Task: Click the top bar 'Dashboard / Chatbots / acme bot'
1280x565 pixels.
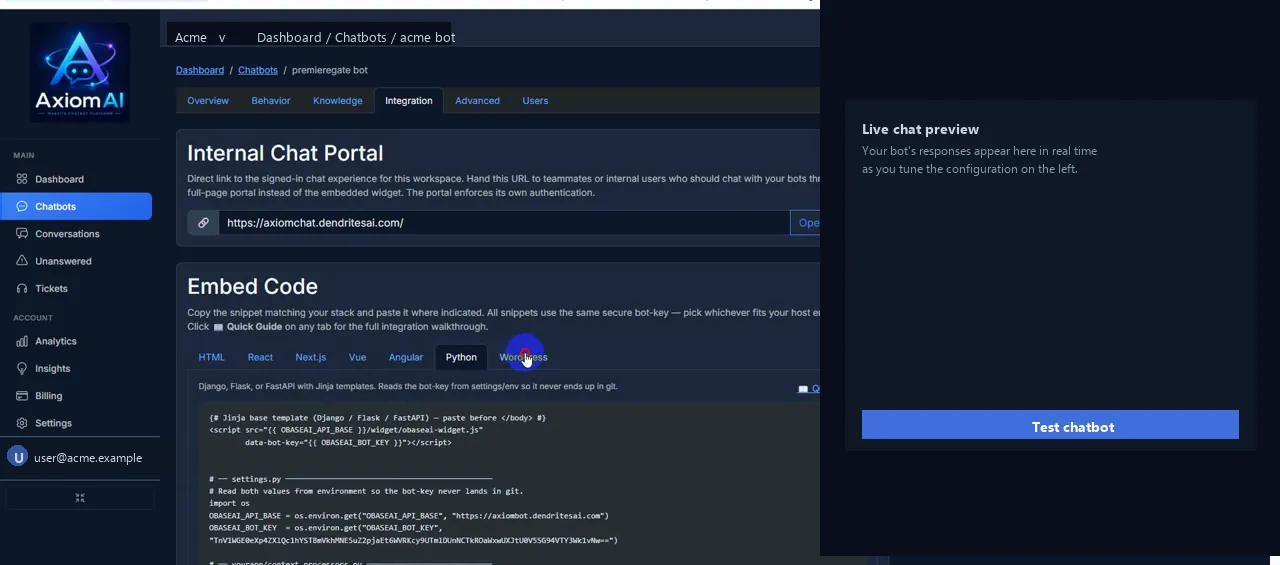Action: coord(356,37)
